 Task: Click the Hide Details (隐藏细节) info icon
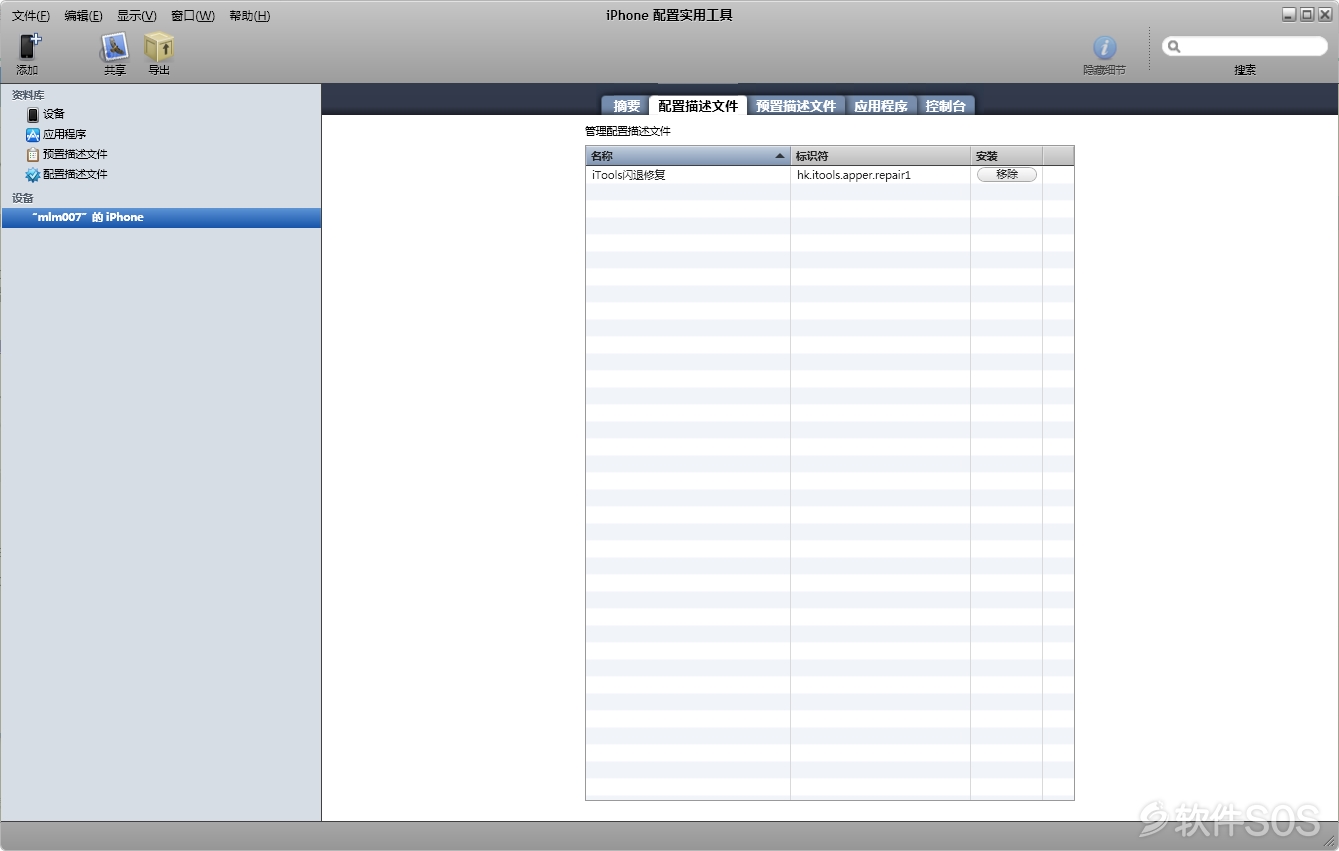1104,47
